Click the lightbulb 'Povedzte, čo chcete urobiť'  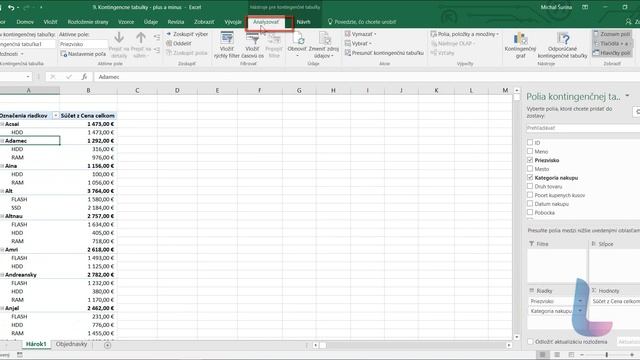coord(361,22)
